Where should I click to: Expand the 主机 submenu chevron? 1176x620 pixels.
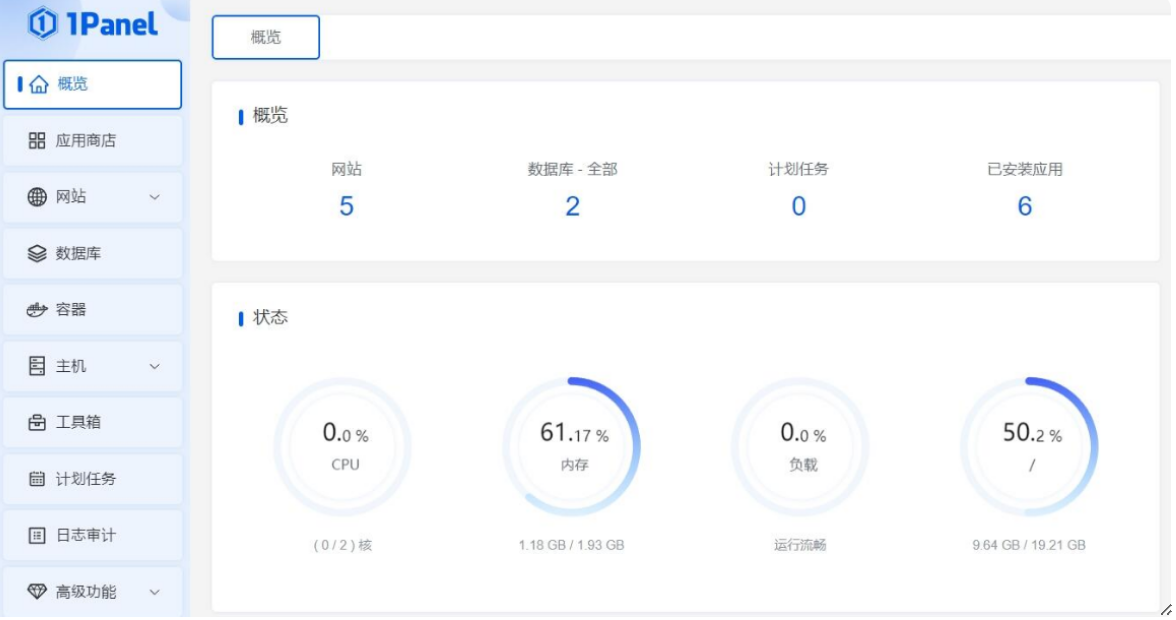(x=155, y=367)
